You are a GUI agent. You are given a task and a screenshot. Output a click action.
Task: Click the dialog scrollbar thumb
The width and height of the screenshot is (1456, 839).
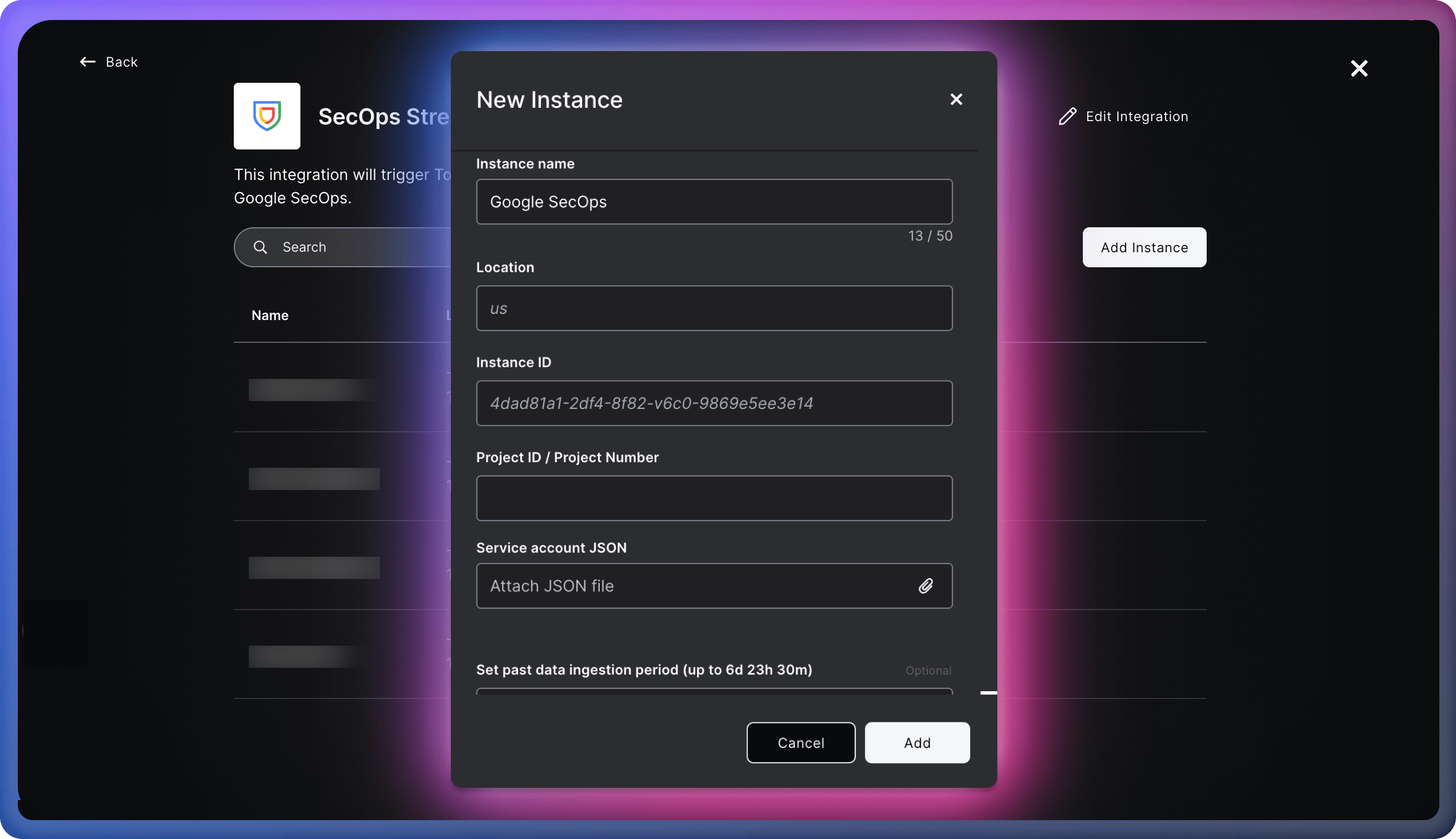988,693
